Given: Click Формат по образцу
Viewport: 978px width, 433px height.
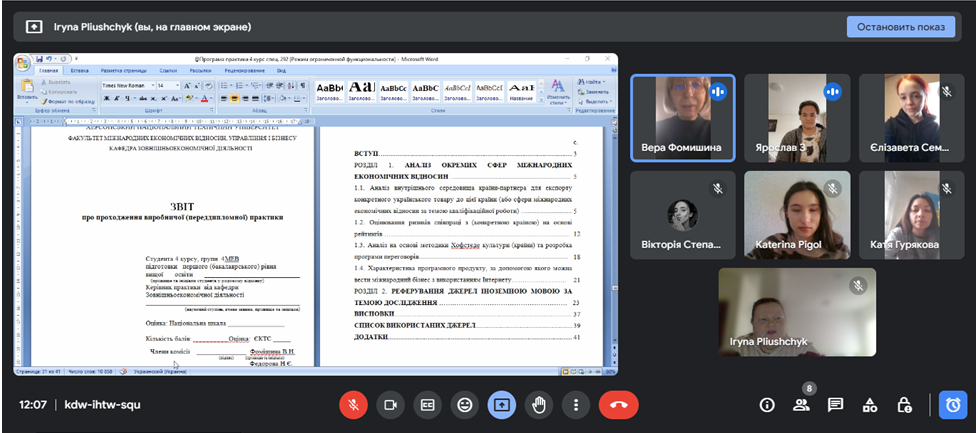Looking at the screenshot, I should [x=68, y=100].
